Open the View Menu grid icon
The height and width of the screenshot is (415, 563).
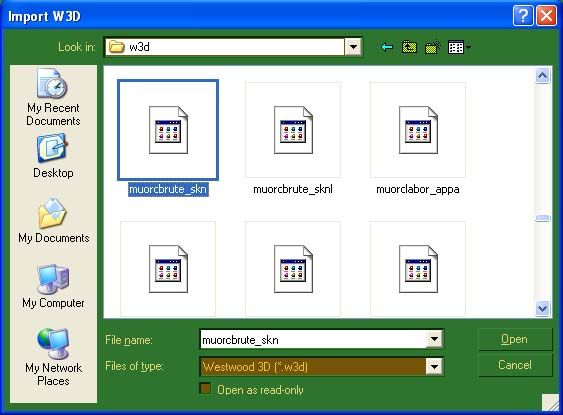click(x=459, y=47)
